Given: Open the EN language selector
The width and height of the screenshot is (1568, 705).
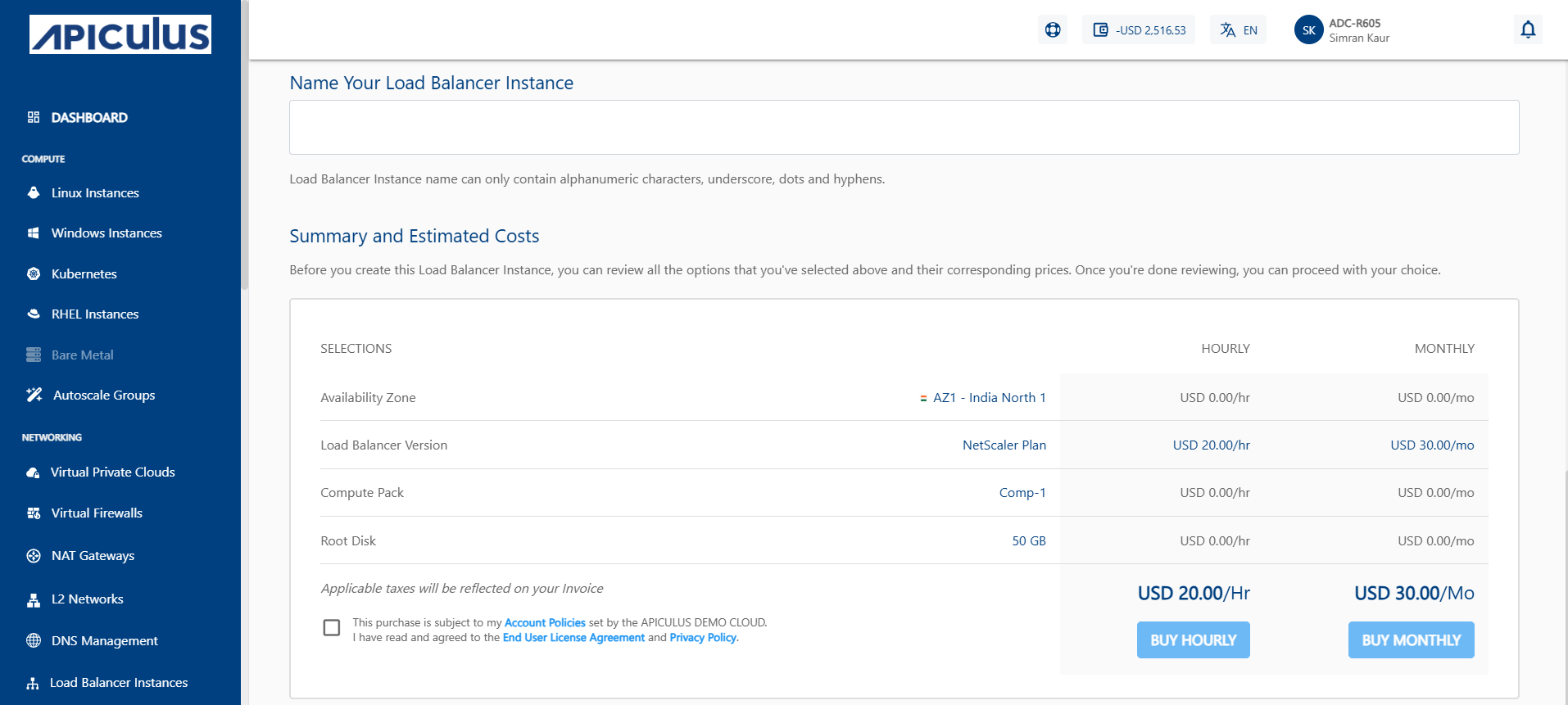Looking at the screenshot, I should (x=1238, y=30).
